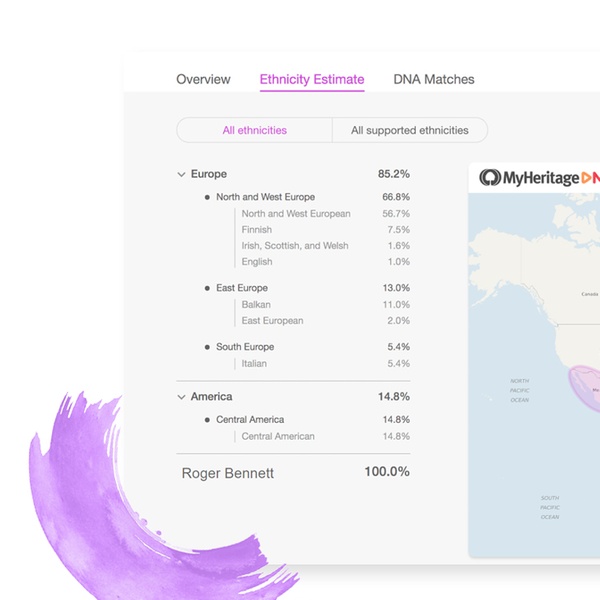600x600 pixels.
Task: Toggle to All ethnicities view
Action: point(254,130)
